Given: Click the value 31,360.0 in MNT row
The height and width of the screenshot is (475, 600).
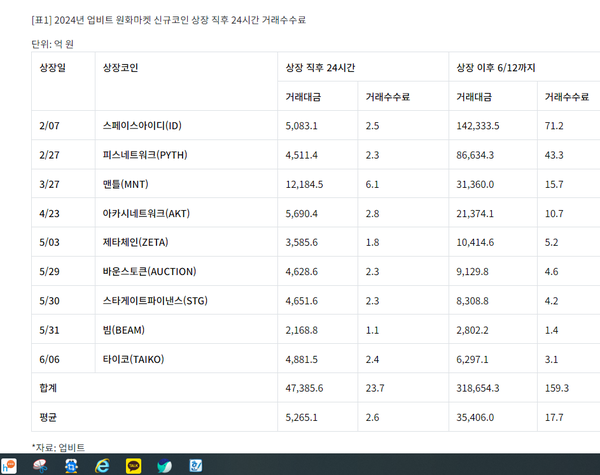Looking at the screenshot, I should pos(475,184).
